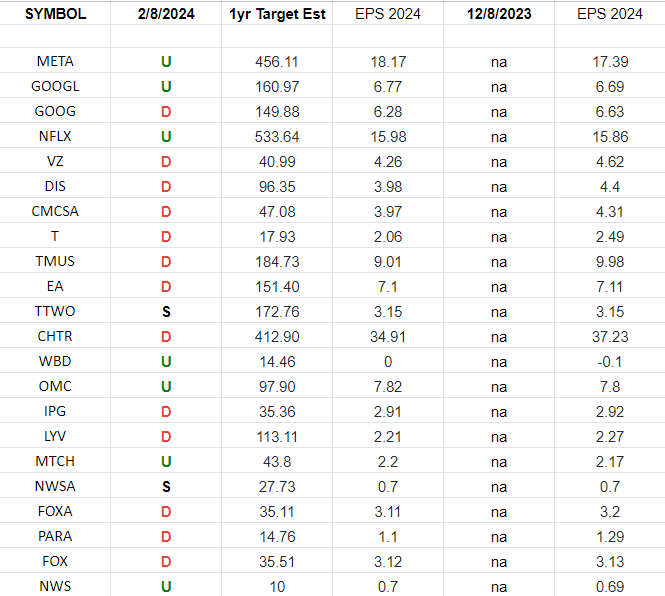Click the NWSA symbol cell
The height and width of the screenshot is (596, 665).
click(x=55, y=486)
